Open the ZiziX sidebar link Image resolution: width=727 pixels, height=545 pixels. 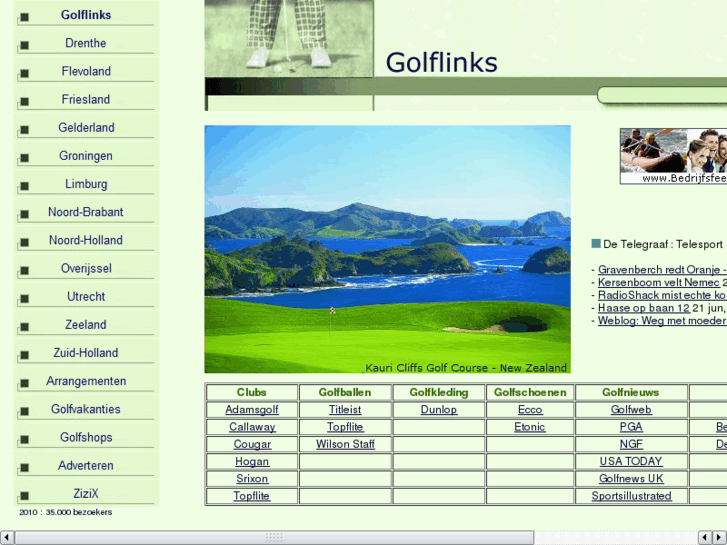coord(86,494)
